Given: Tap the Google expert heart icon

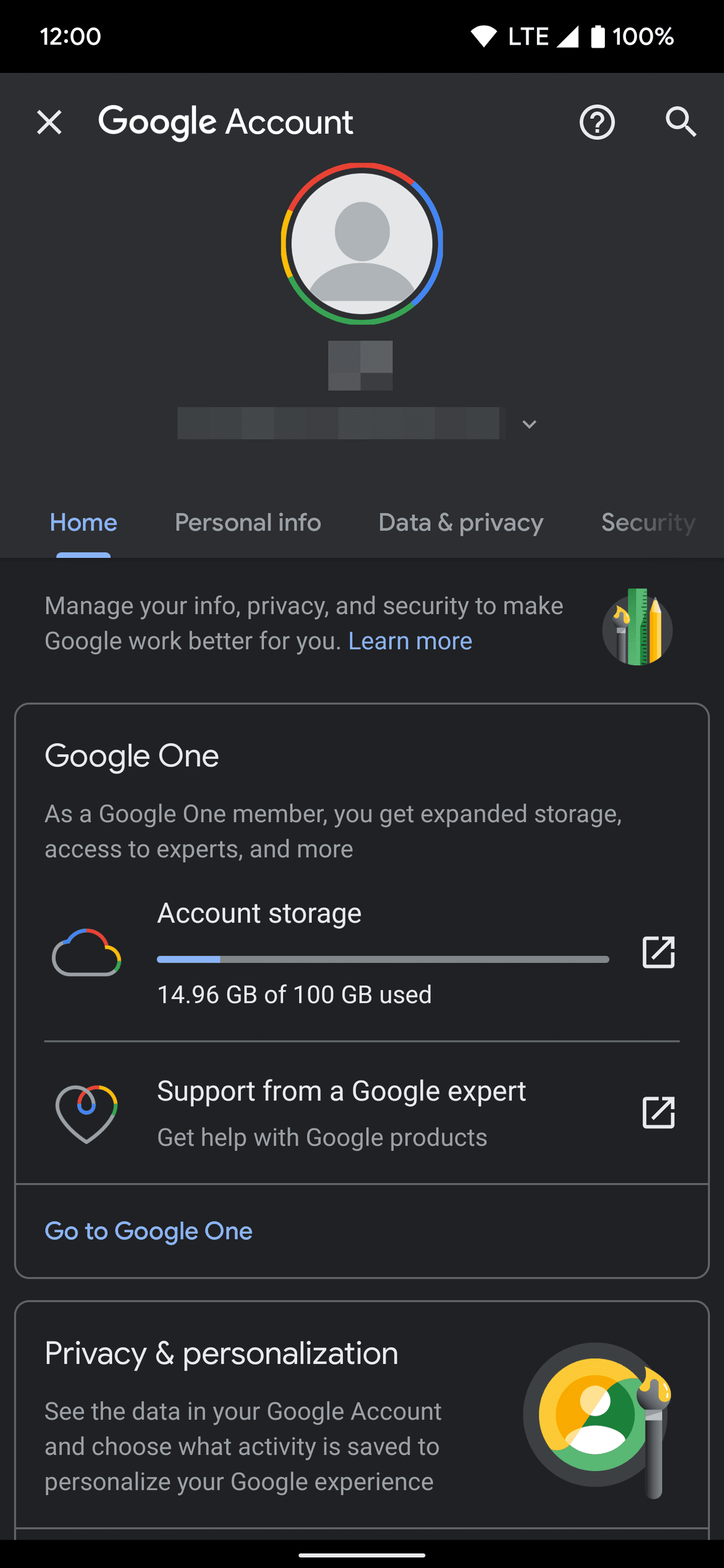Looking at the screenshot, I should tap(86, 1113).
